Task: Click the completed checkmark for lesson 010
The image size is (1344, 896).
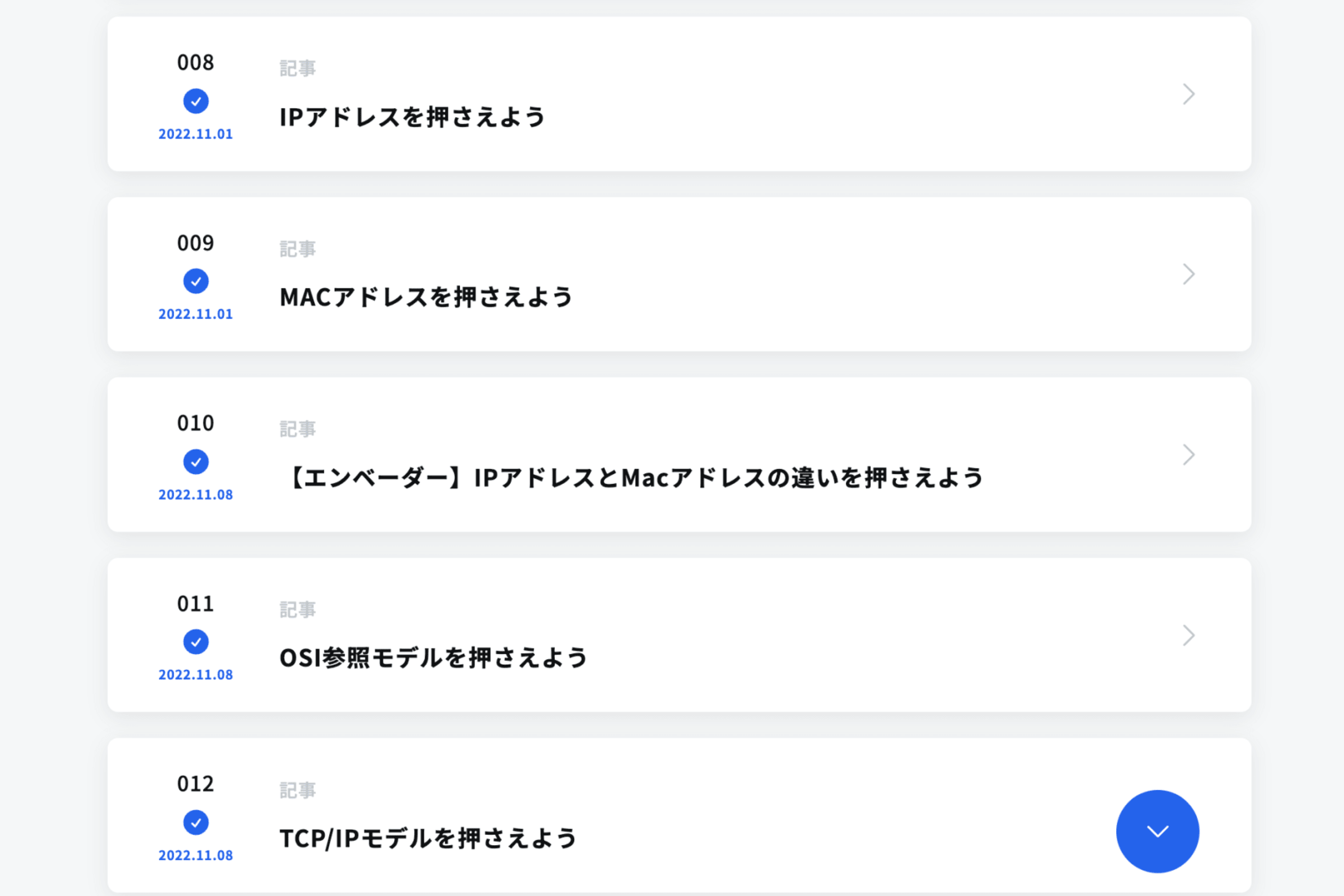Action: pos(195,461)
